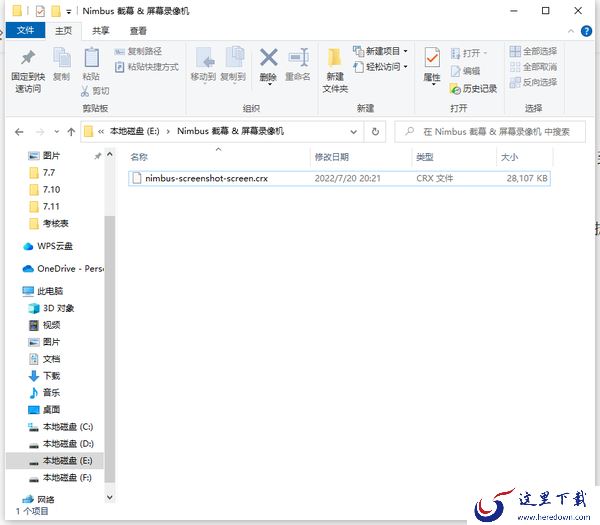Viewport: 600px width, 525px height.
Task: Open 3D 对象 in navigation pane
Action: (x=51, y=308)
